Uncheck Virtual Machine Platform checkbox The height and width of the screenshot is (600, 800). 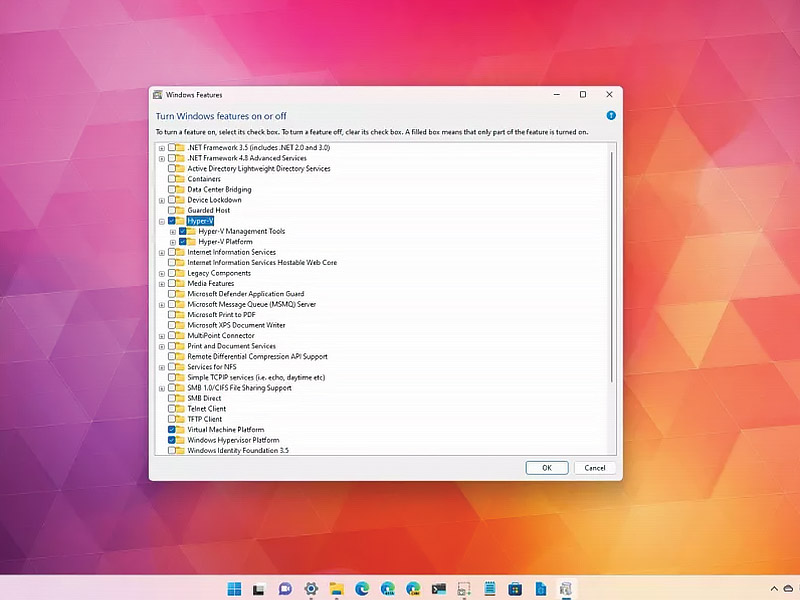point(172,430)
